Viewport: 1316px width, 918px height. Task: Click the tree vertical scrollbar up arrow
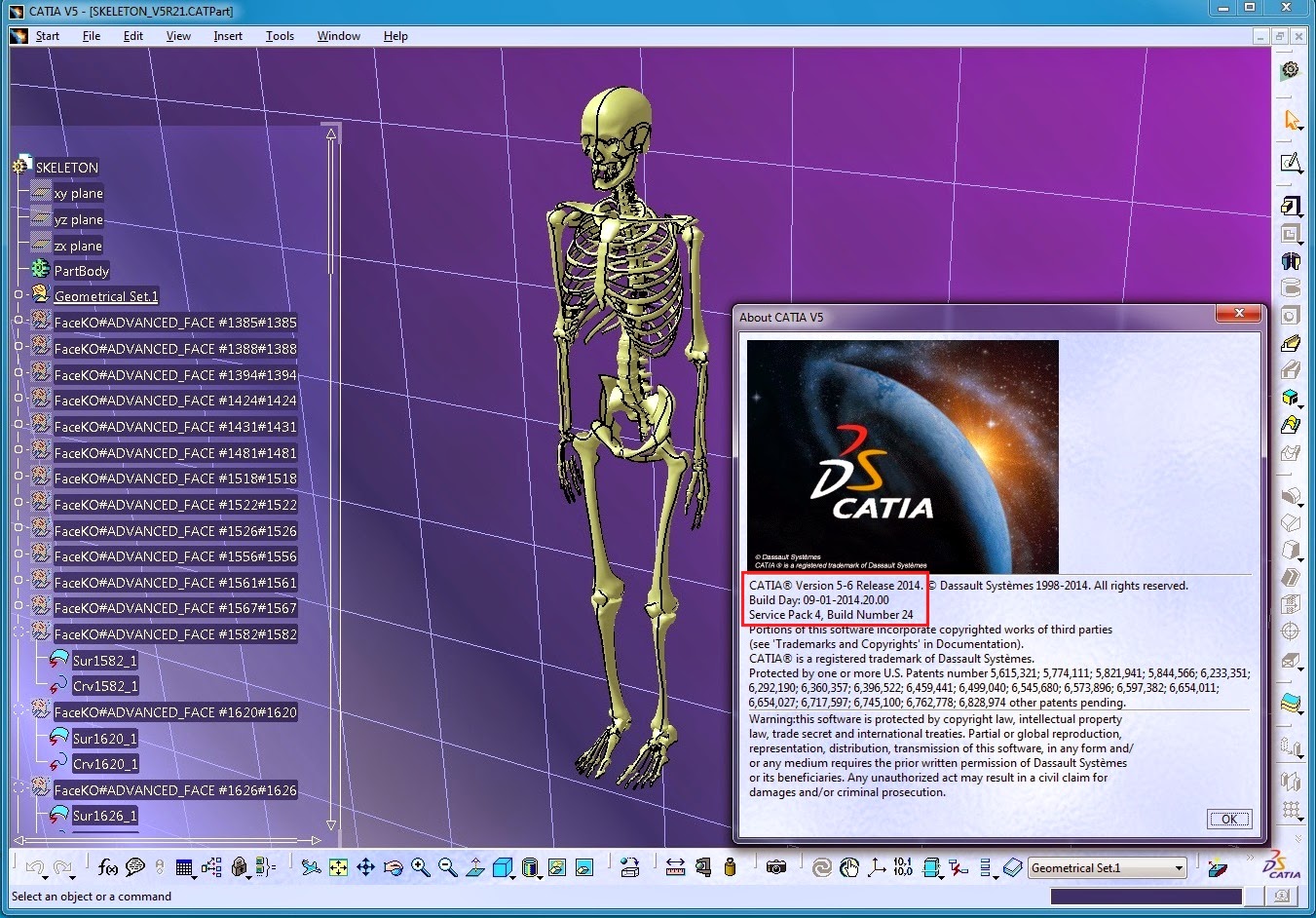pyautogui.click(x=331, y=134)
